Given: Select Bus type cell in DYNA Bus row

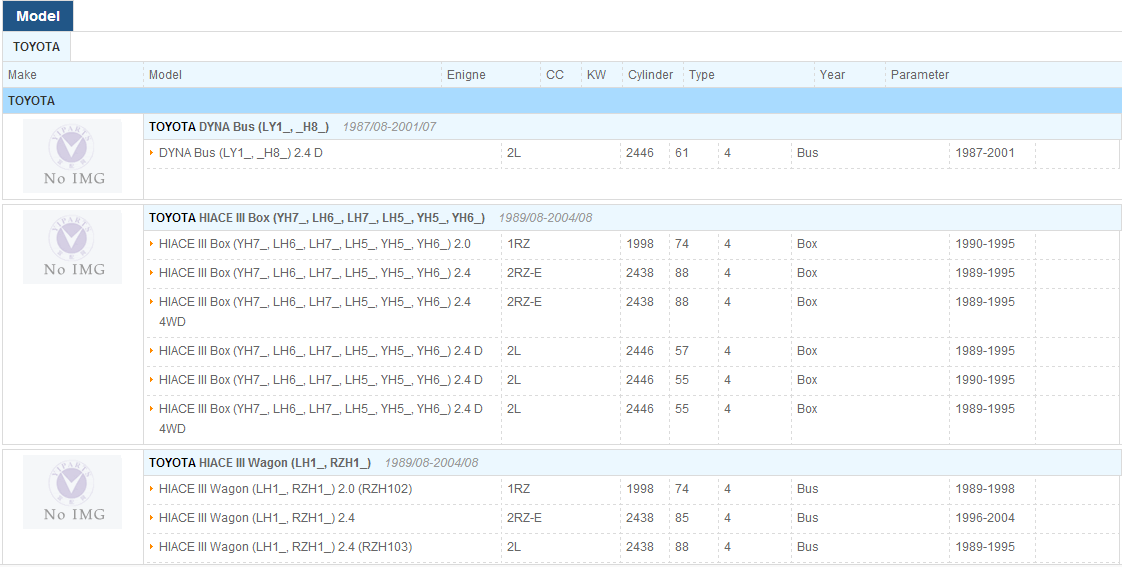Looking at the screenshot, I should click(x=807, y=152).
